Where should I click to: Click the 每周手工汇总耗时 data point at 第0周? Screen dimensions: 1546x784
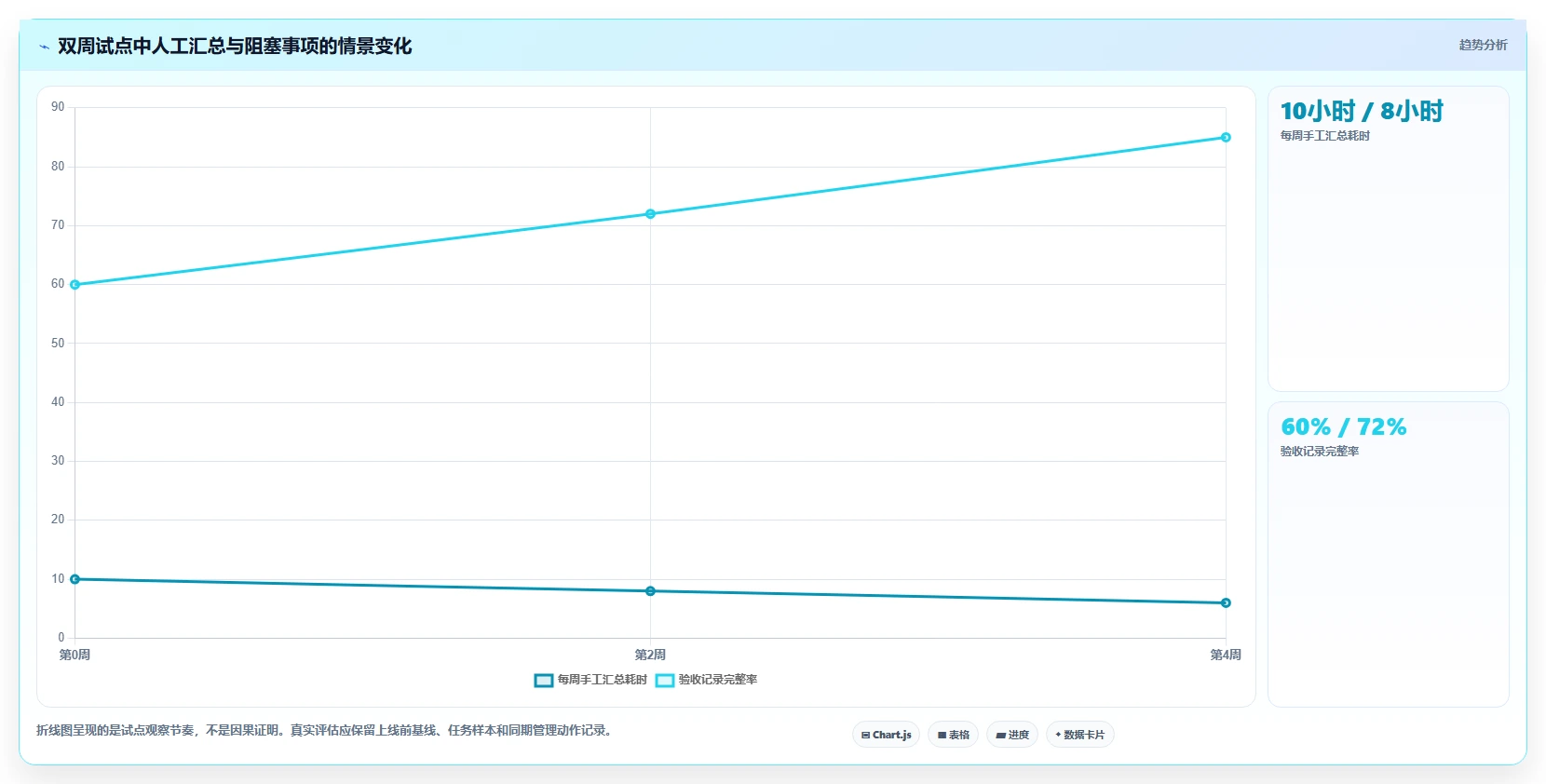(75, 579)
